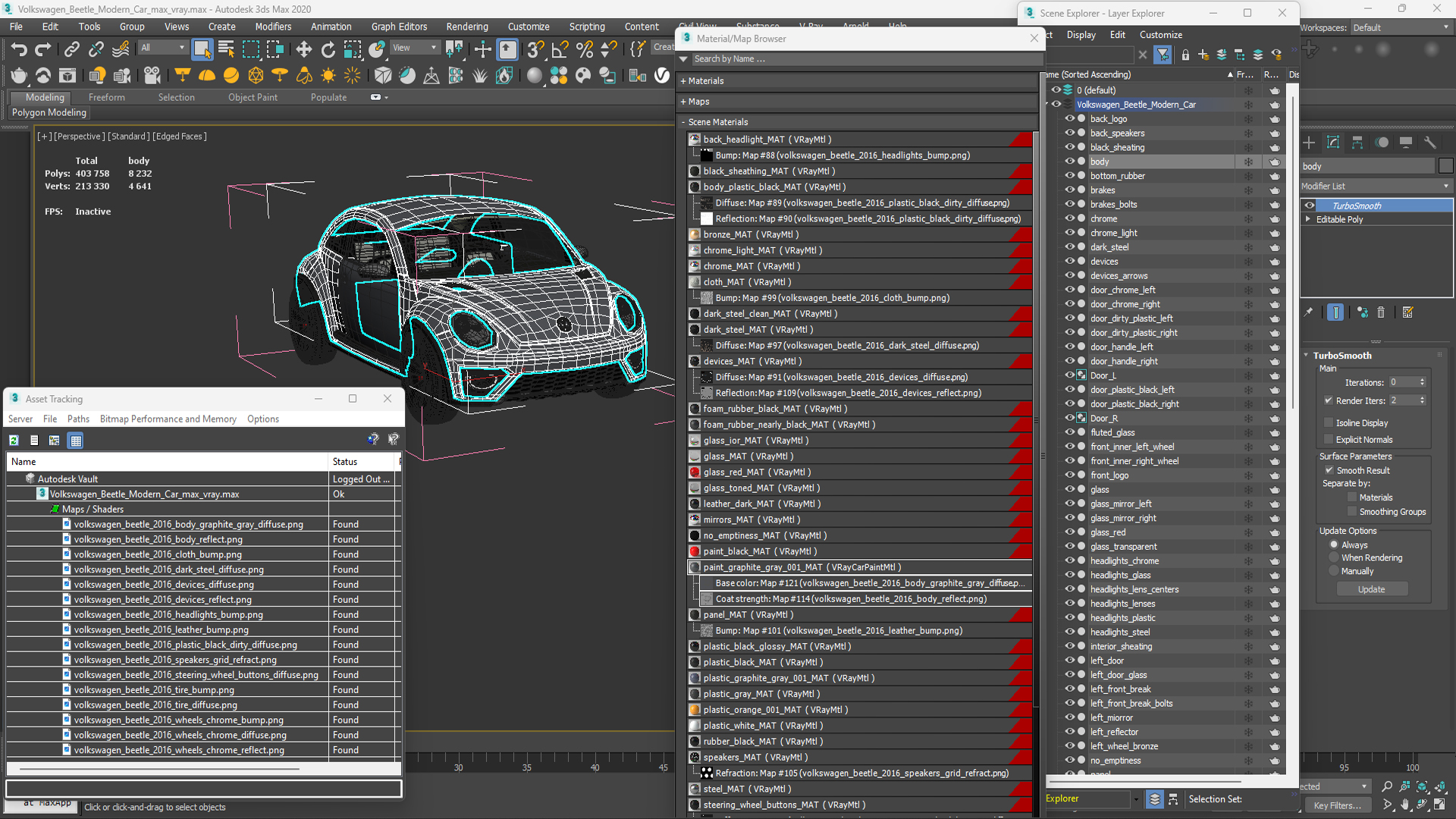The width and height of the screenshot is (1456, 819).
Task: Expand the Materials group in Material Browser
Action: click(x=683, y=81)
